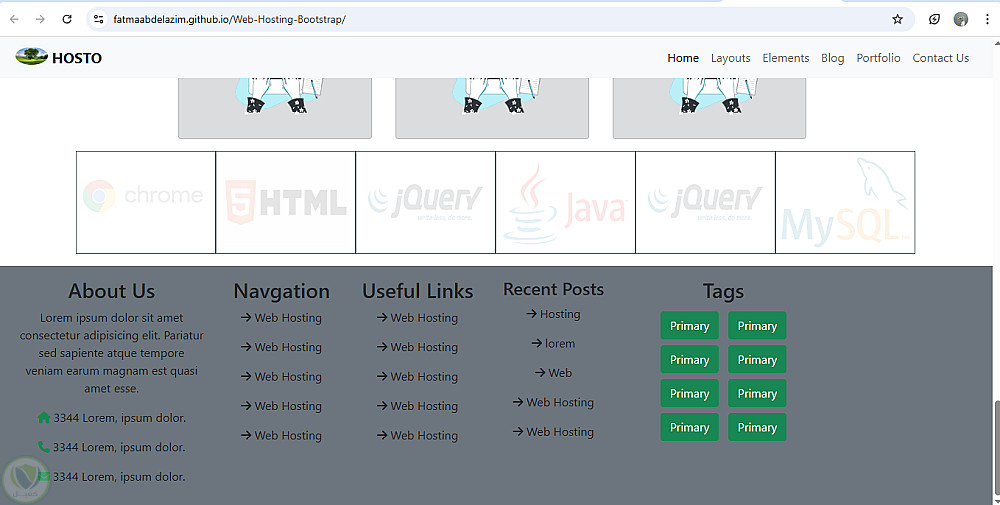1000x505 pixels.
Task: Click the MySQL dolphin logo tile
Action: pyautogui.click(x=845, y=202)
